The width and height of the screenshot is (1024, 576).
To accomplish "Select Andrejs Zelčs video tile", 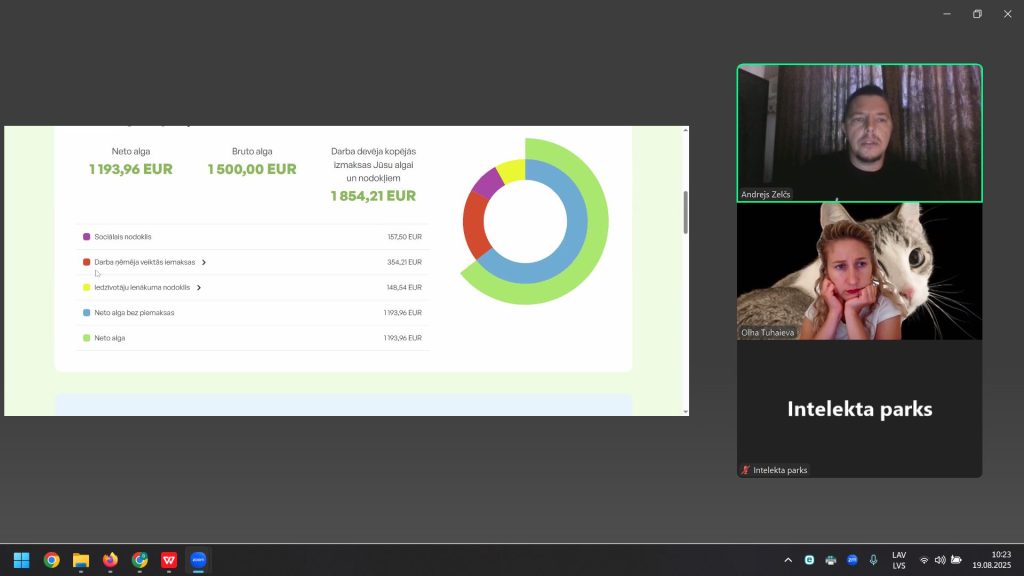I will (859, 133).
